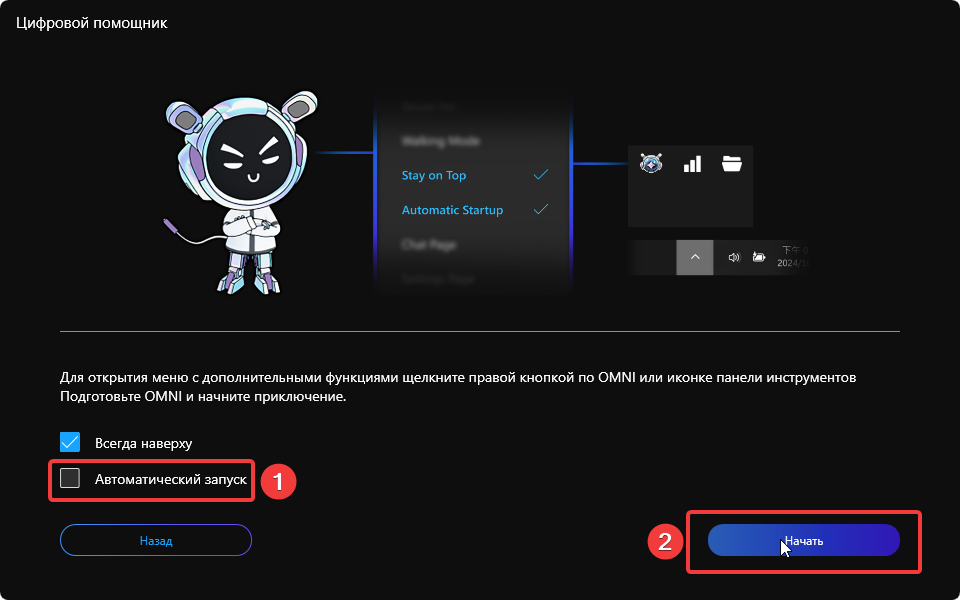Click the red numbered badge 2

click(664, 541)
